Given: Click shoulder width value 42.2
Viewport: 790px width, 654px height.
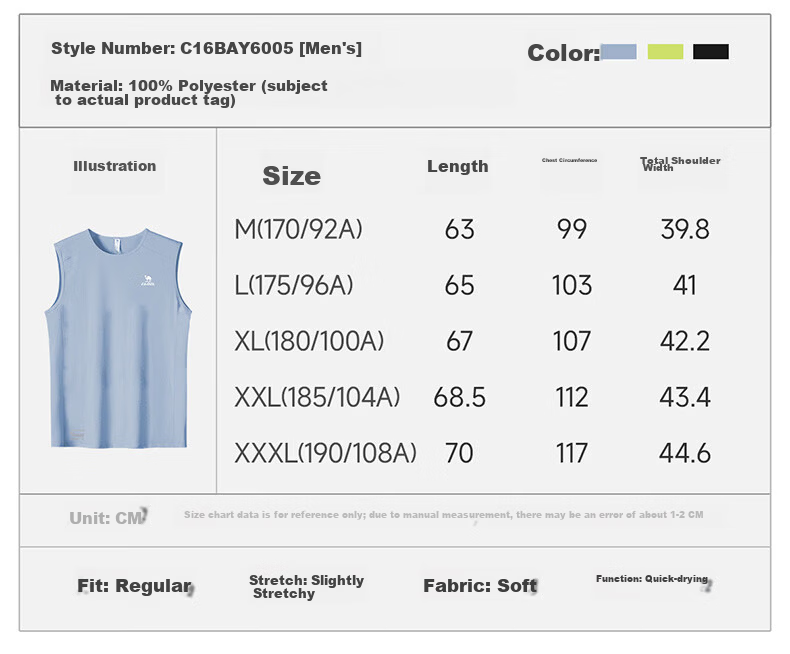Looking at the screenshot, I should click(x=685, y=342).
